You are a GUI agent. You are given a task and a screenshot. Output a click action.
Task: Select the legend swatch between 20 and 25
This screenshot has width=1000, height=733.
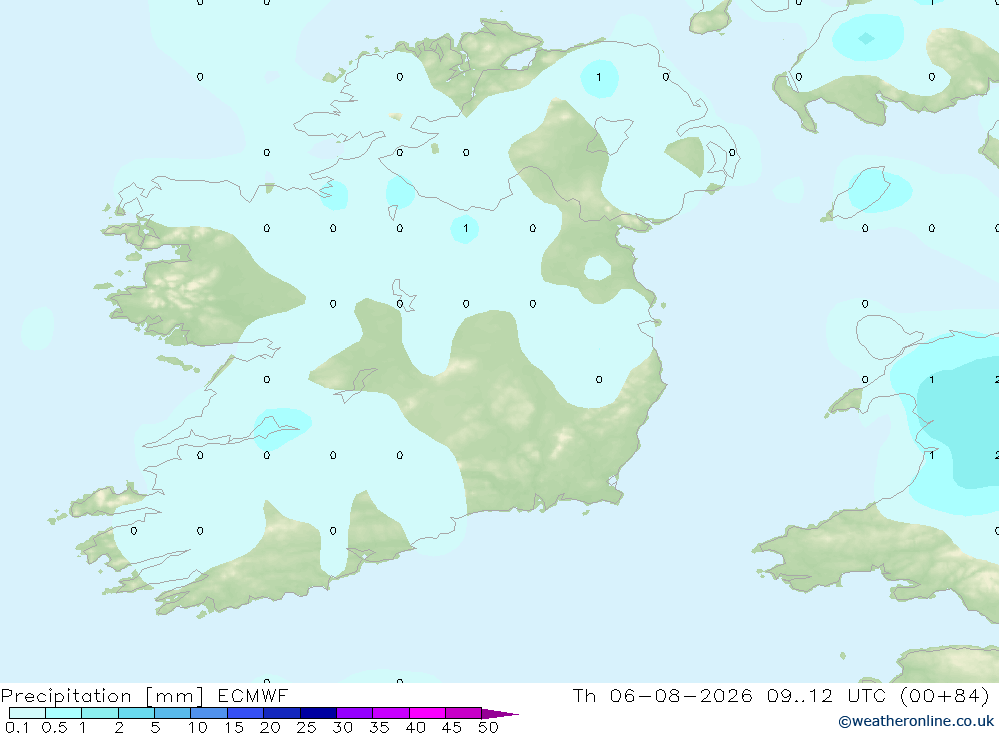(x=282, y=713)
